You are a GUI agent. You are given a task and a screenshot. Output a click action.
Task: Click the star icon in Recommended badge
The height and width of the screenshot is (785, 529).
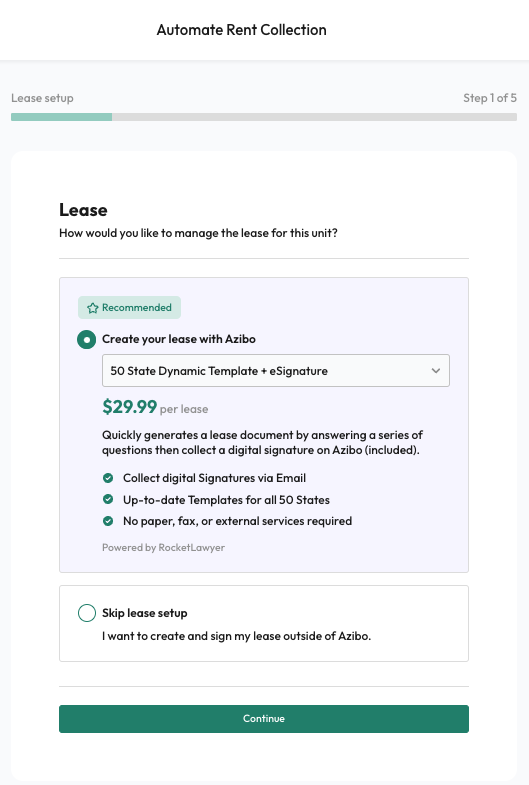tap(93, 308)
